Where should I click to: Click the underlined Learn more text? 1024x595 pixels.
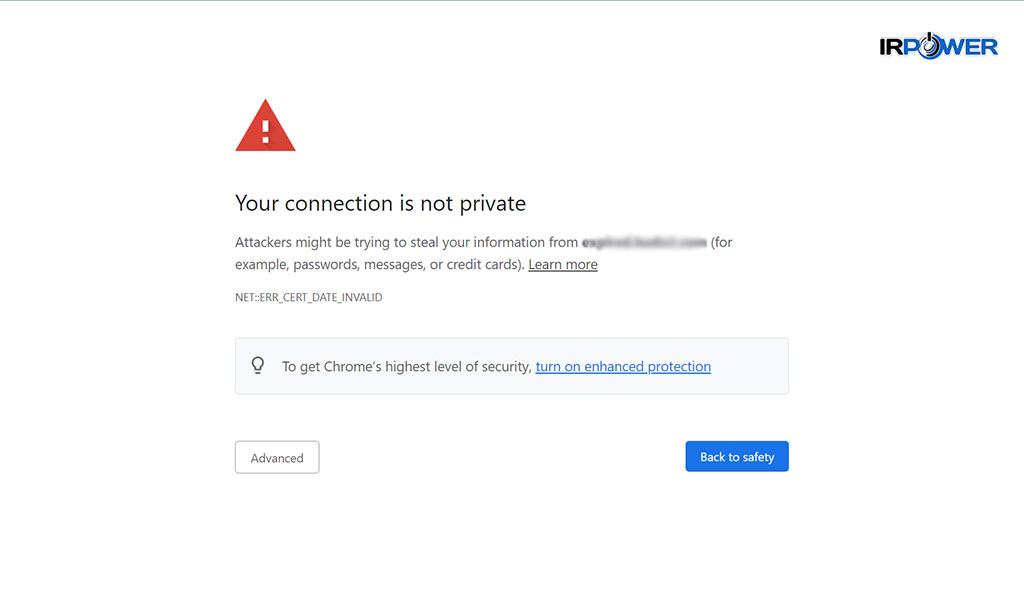click(x=562, y=263)
